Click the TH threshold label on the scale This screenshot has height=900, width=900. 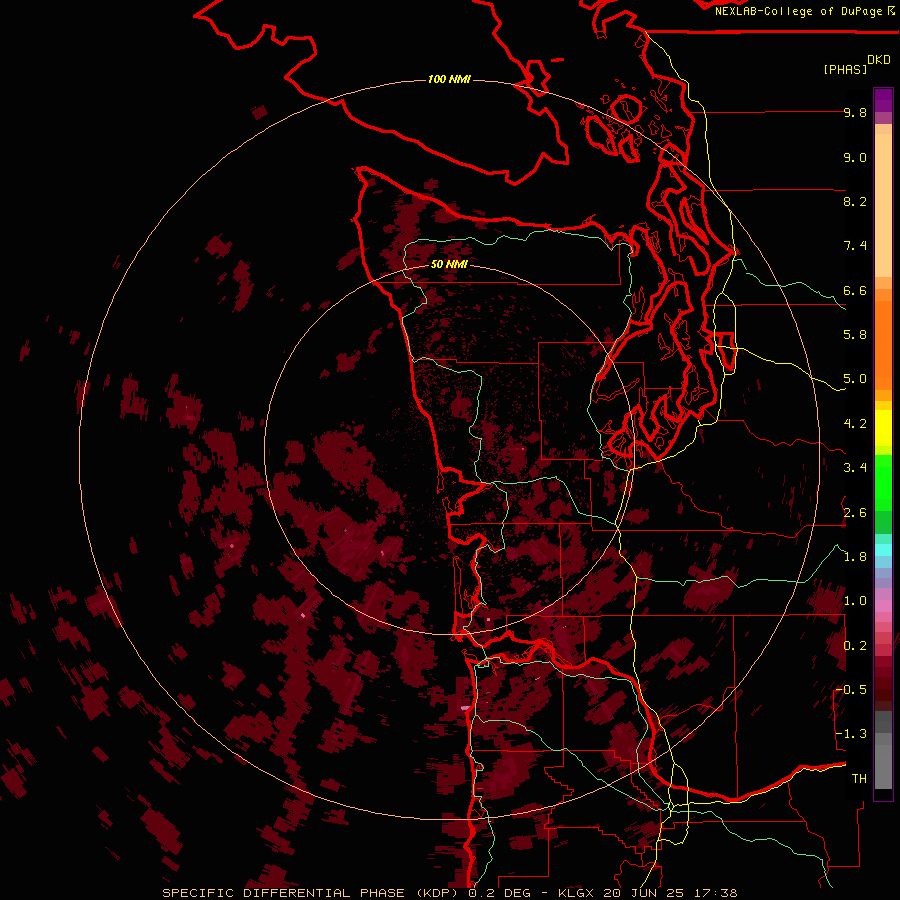(859, 779)
